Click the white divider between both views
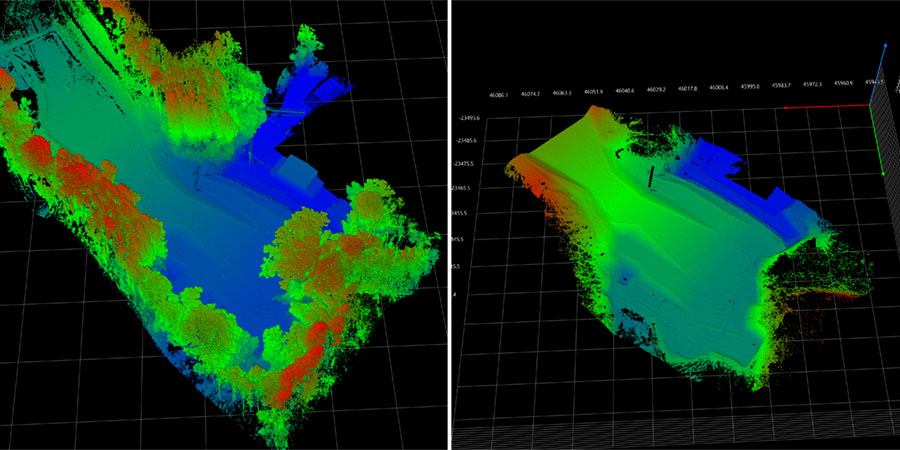The image size is (900, 450). coord(450,225)
